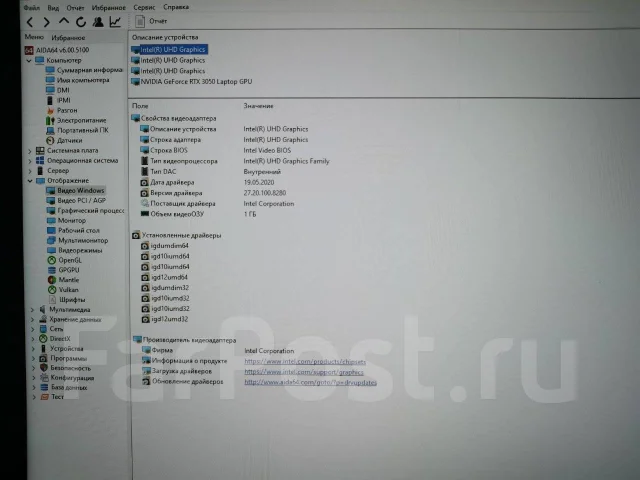Select the IPMI tree item
This screenshot has height=480, width=640.
[58, 100]
